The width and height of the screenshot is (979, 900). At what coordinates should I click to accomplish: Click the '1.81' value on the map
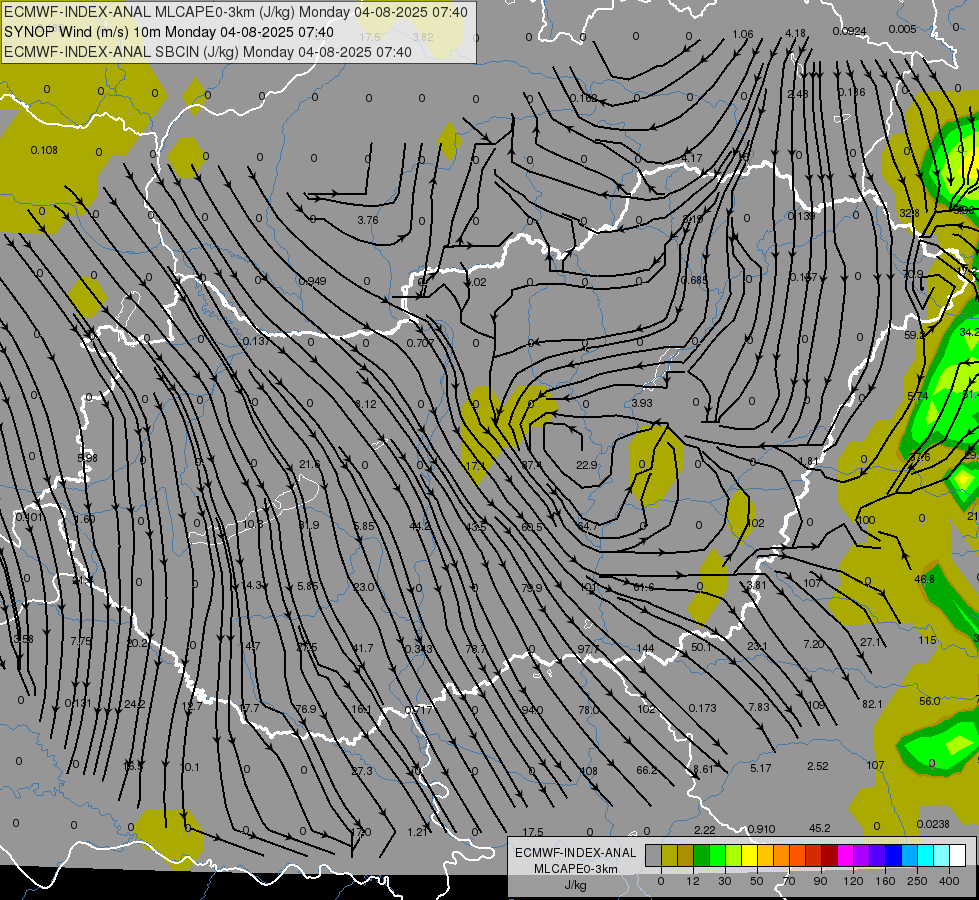click(808, 461)
